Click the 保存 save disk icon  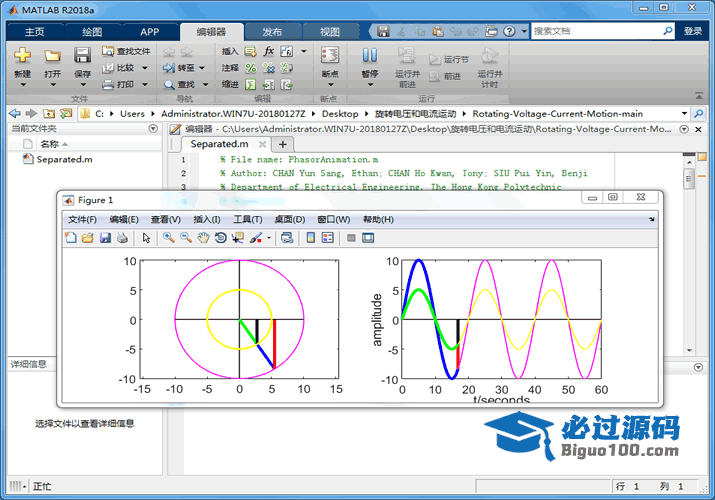coord(83,56)
